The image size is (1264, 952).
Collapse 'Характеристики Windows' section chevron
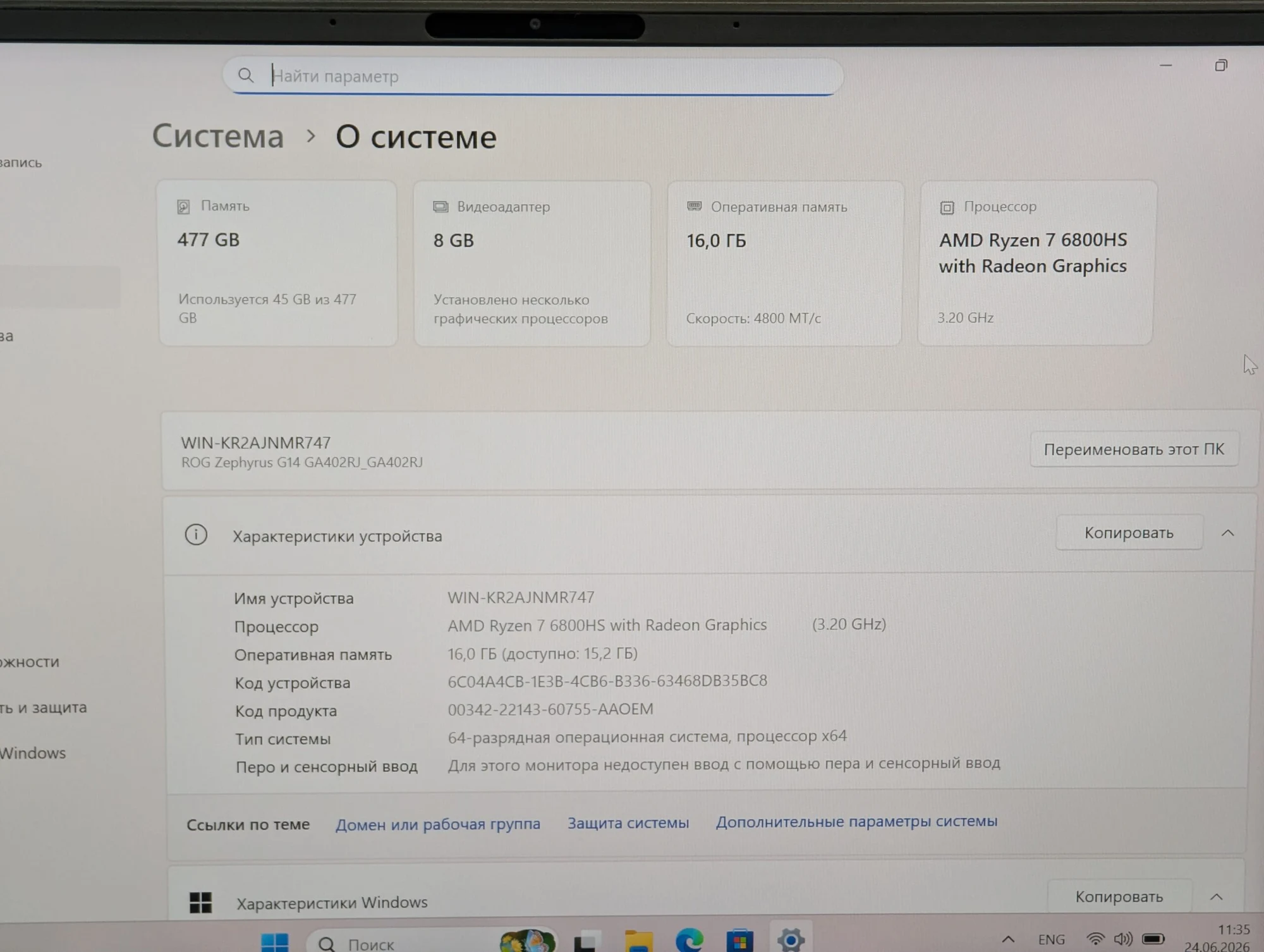click(1216, 896)
